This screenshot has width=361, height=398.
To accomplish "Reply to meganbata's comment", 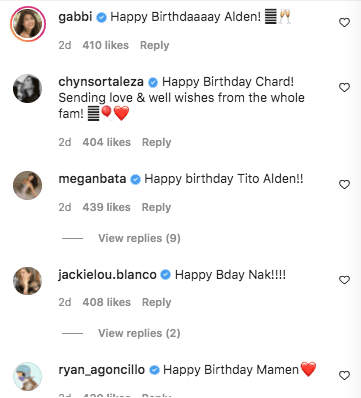I will tap(156, 207).
